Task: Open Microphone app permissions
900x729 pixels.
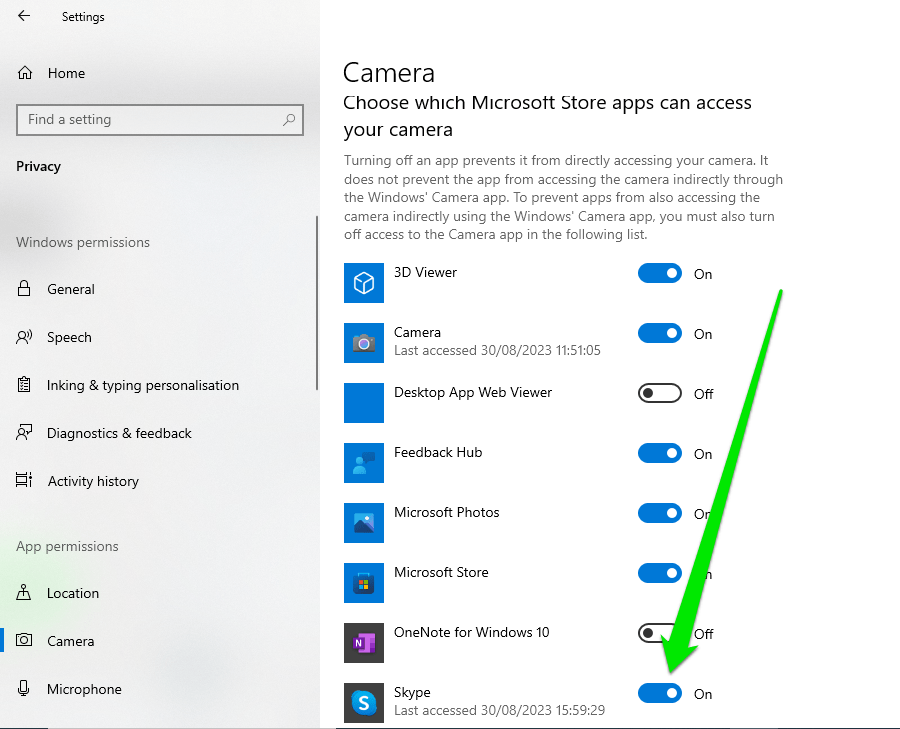Action: (x=158, y=689)
